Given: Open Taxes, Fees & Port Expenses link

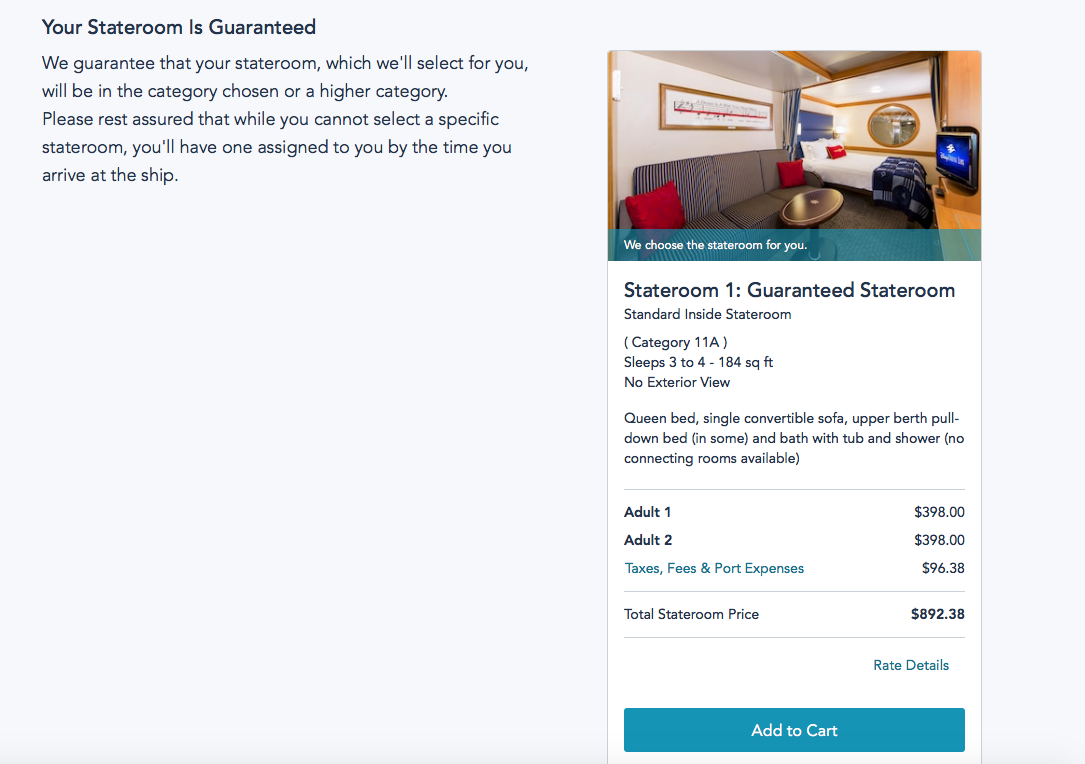Looking at the screenshot, I should 714,568.
